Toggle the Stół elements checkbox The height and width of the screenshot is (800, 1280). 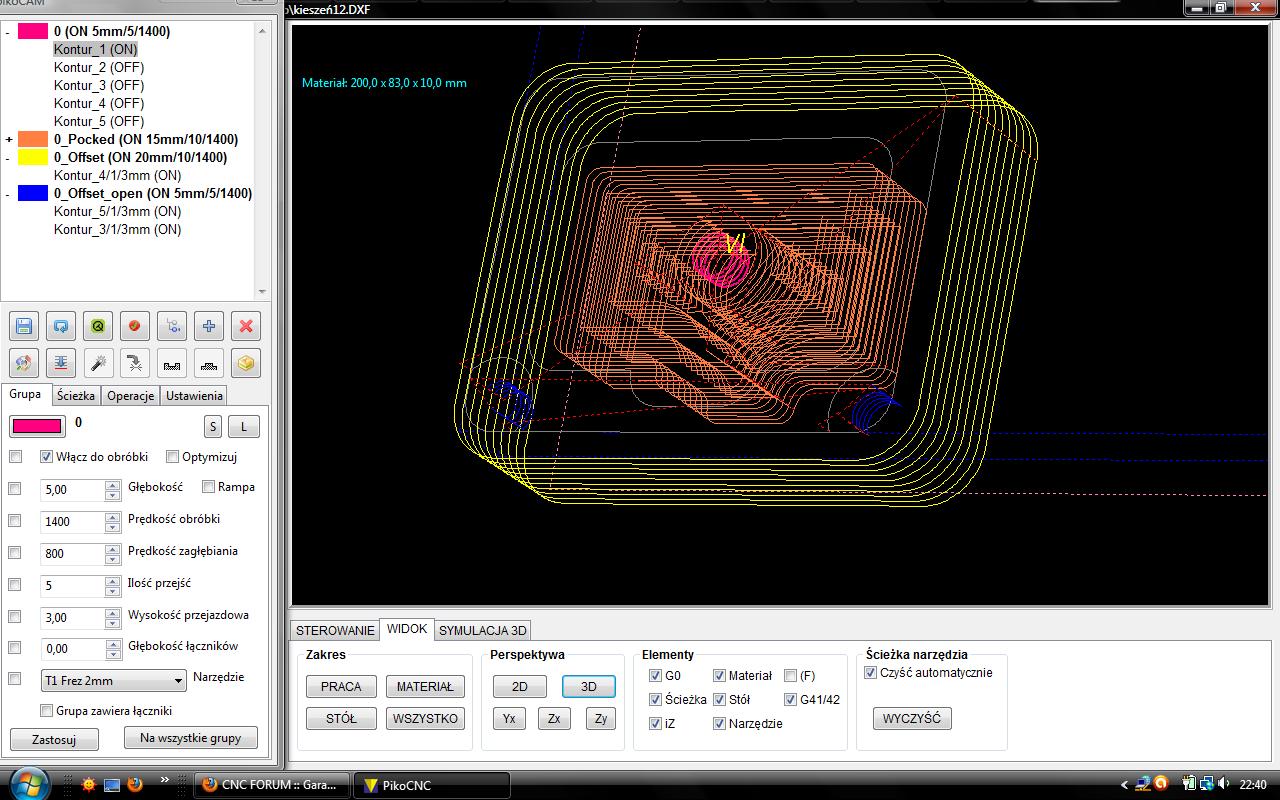[x=719, y=700]
